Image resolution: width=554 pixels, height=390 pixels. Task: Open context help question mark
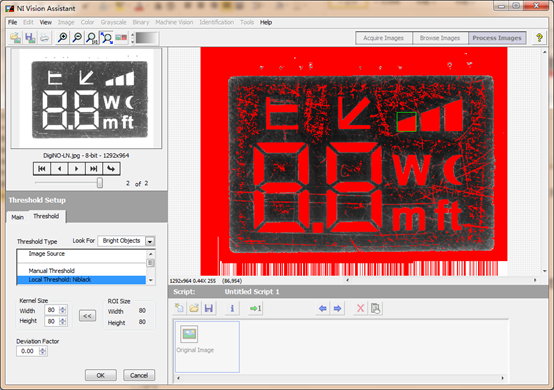pyautogui.click(x=539, y=37)
